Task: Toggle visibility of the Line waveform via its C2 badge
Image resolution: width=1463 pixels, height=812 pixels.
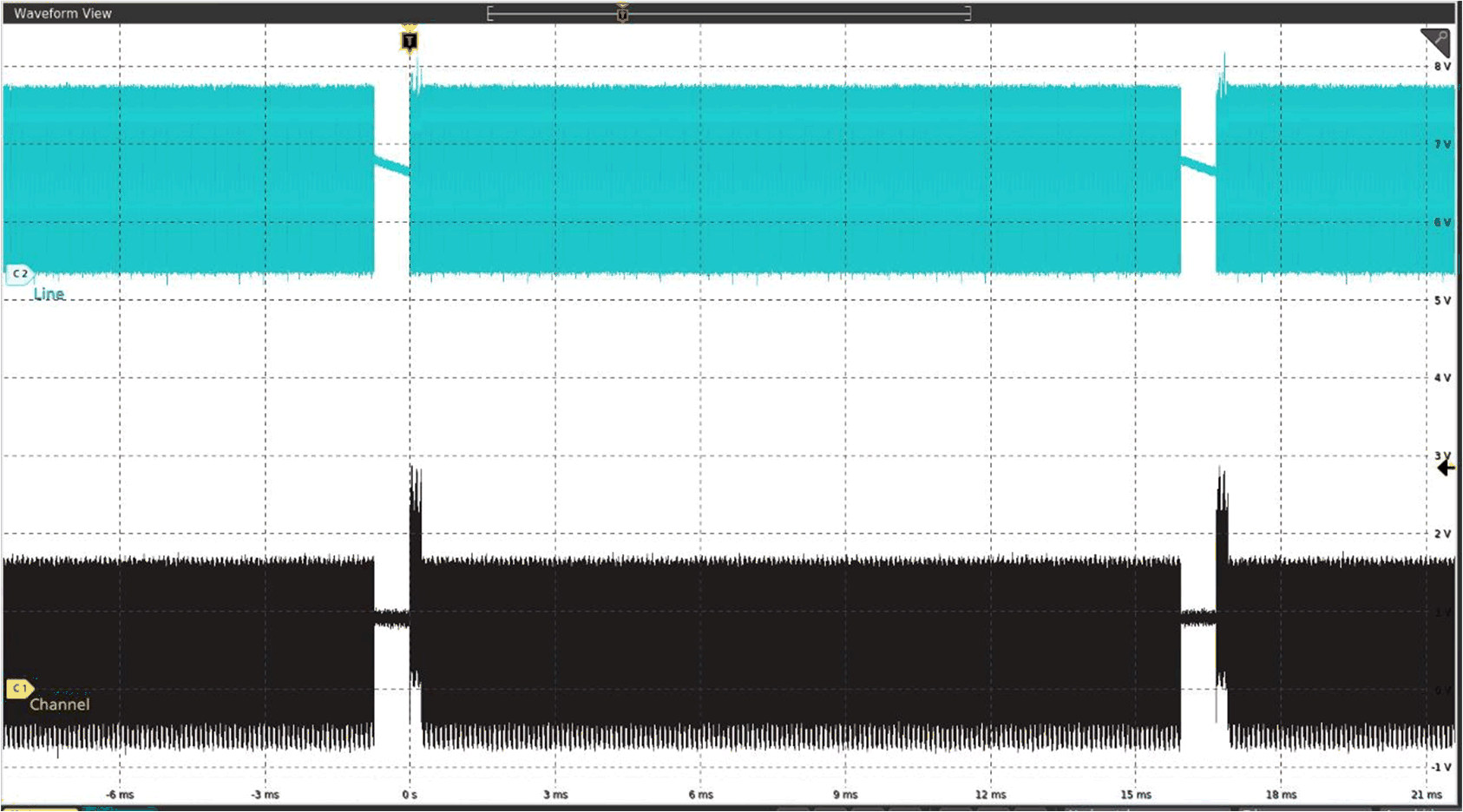Action: click(x=20, y=273)
